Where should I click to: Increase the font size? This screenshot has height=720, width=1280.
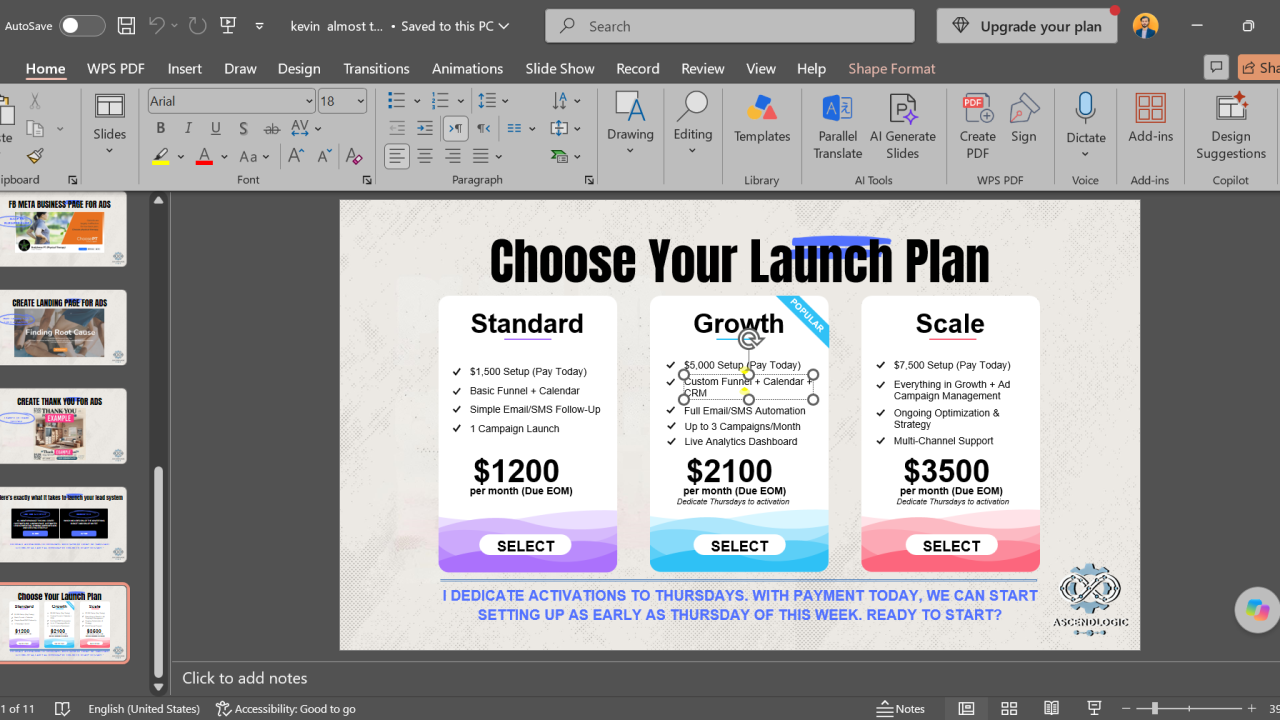[x=296, y=156]
